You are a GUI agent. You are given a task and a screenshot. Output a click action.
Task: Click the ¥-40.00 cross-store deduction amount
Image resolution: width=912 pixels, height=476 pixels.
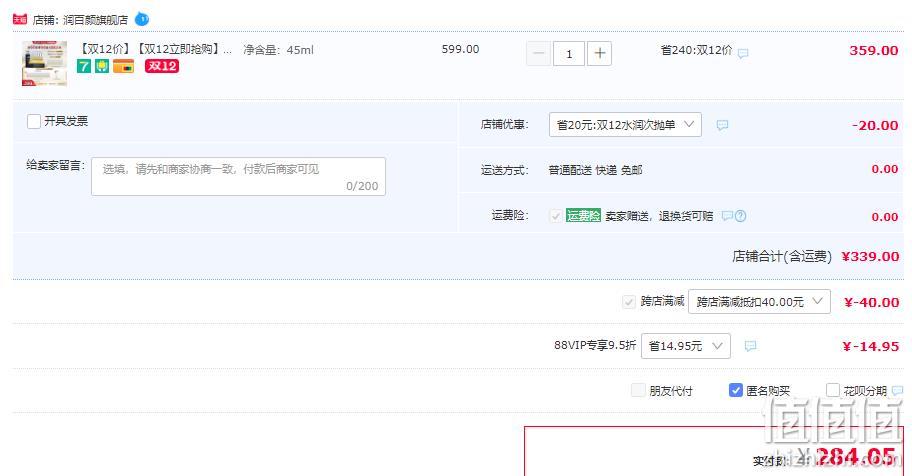tap(871, 302)
